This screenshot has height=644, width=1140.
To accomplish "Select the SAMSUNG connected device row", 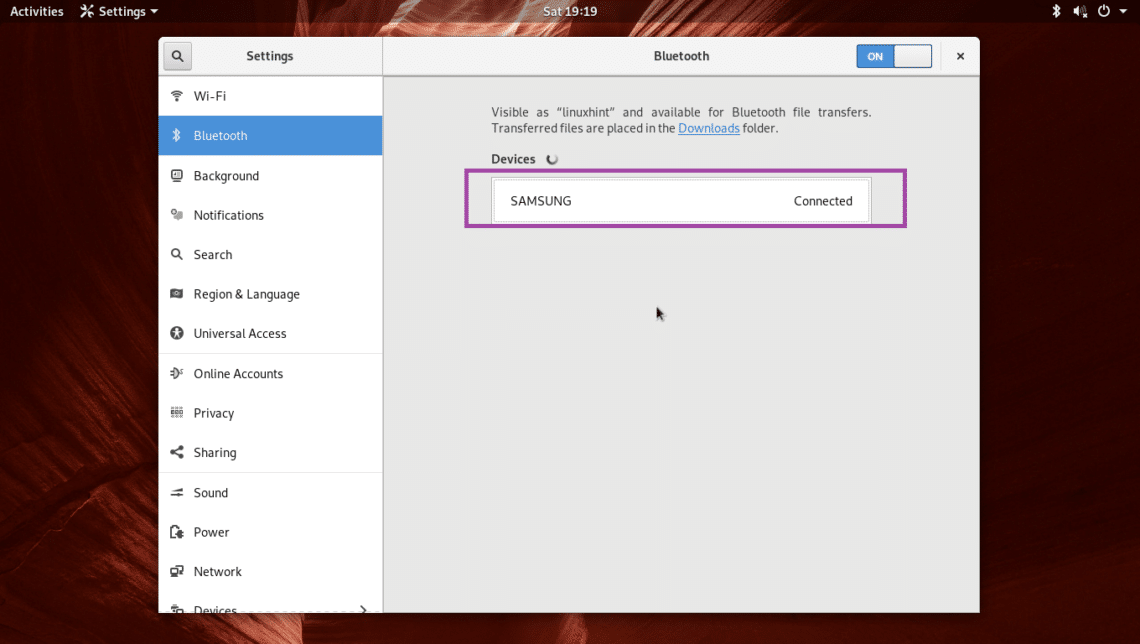I will tap(681, 201).
